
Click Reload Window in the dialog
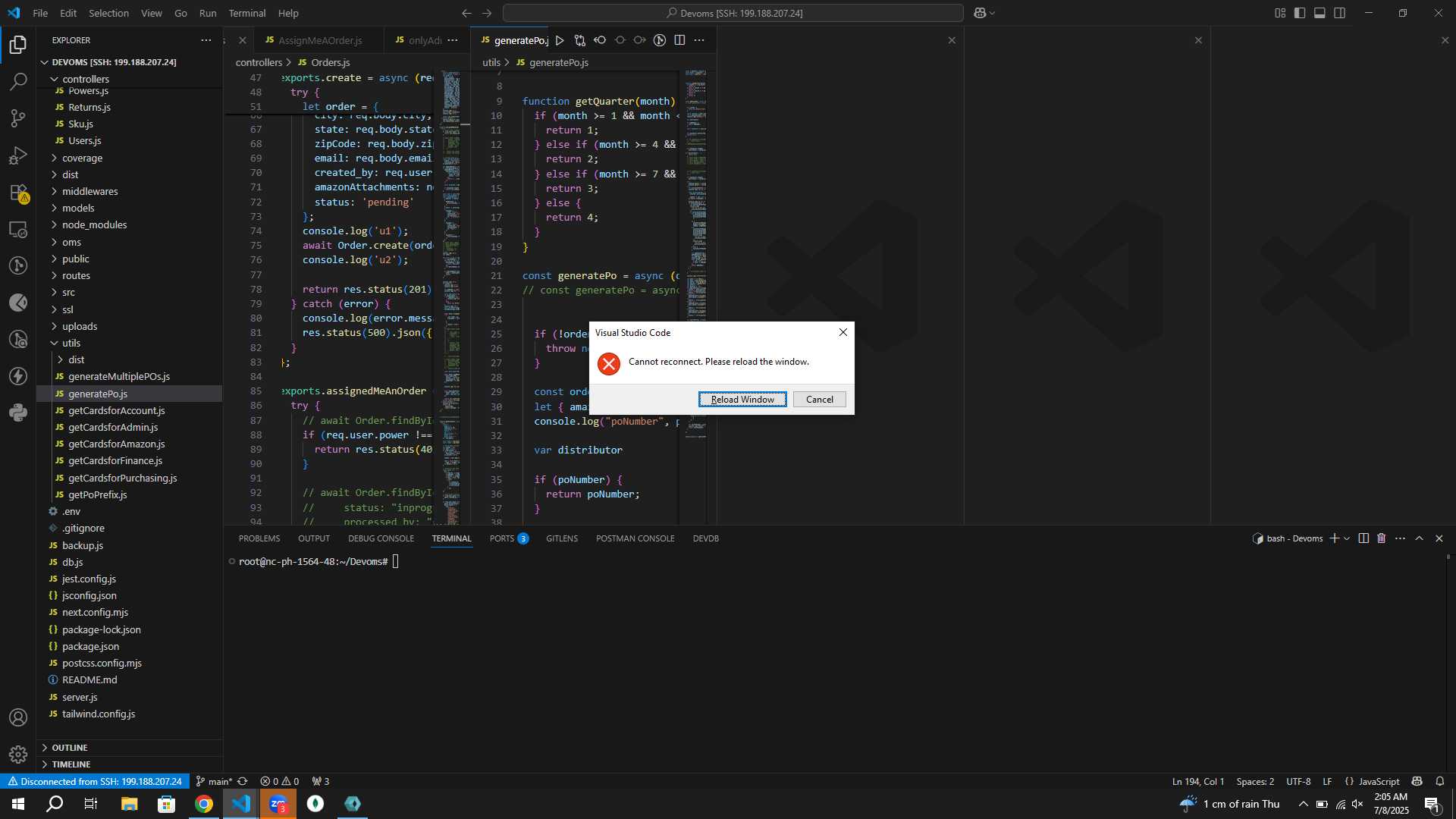[742, 400]
